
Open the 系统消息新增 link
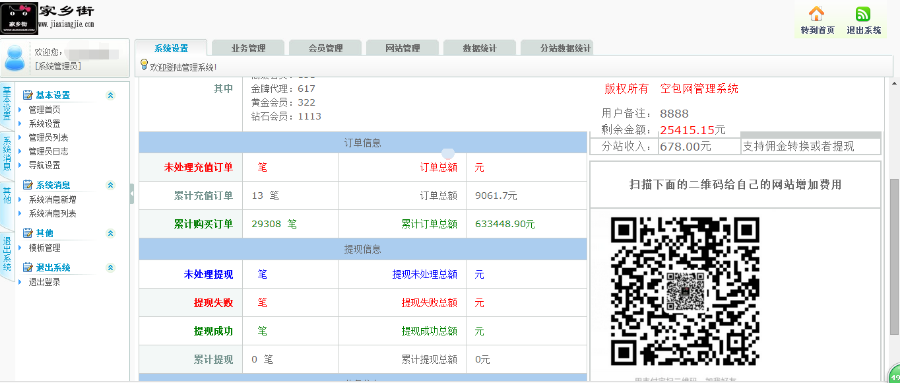point(52,199)
